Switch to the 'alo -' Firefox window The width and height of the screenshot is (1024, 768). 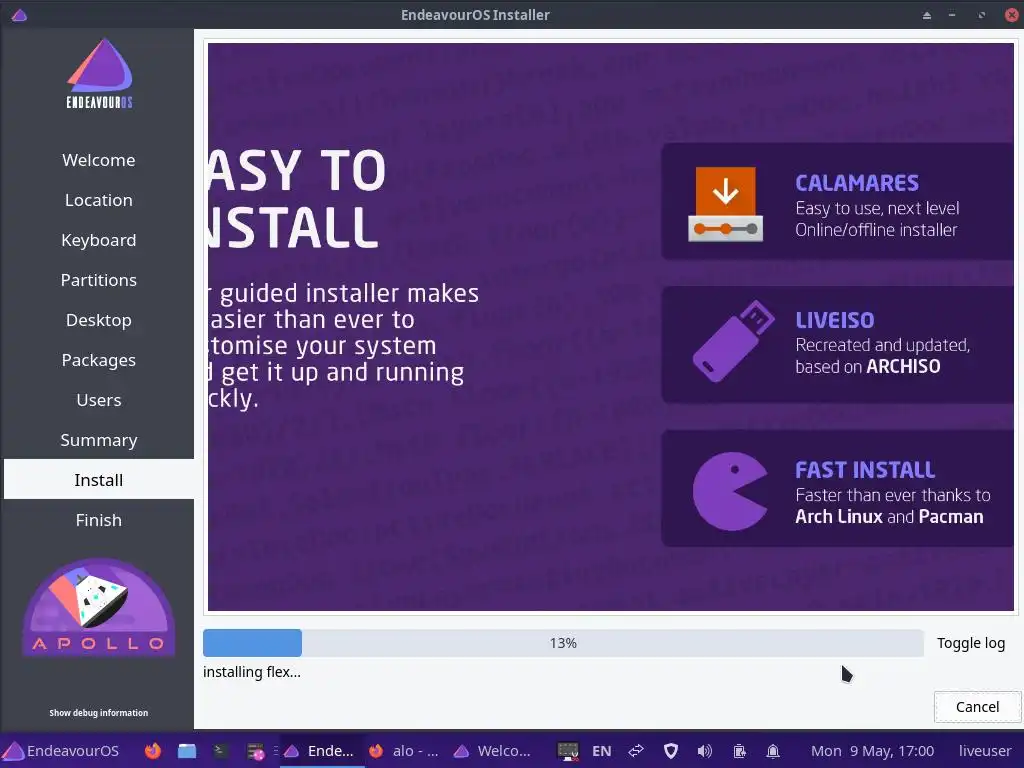tap(403, 751)
